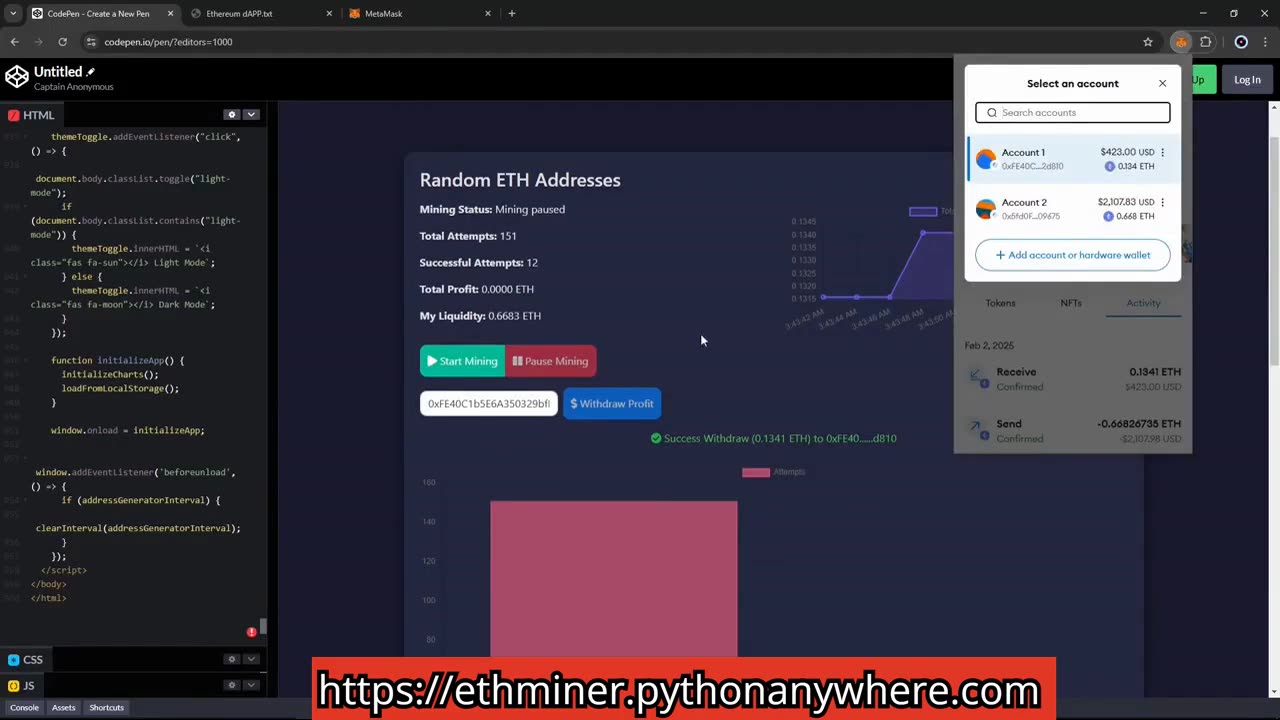Image resolution: width=1280 pixels, height=720 pixels.
Task: Click Account 2 avatar icon
Action: 986,209
